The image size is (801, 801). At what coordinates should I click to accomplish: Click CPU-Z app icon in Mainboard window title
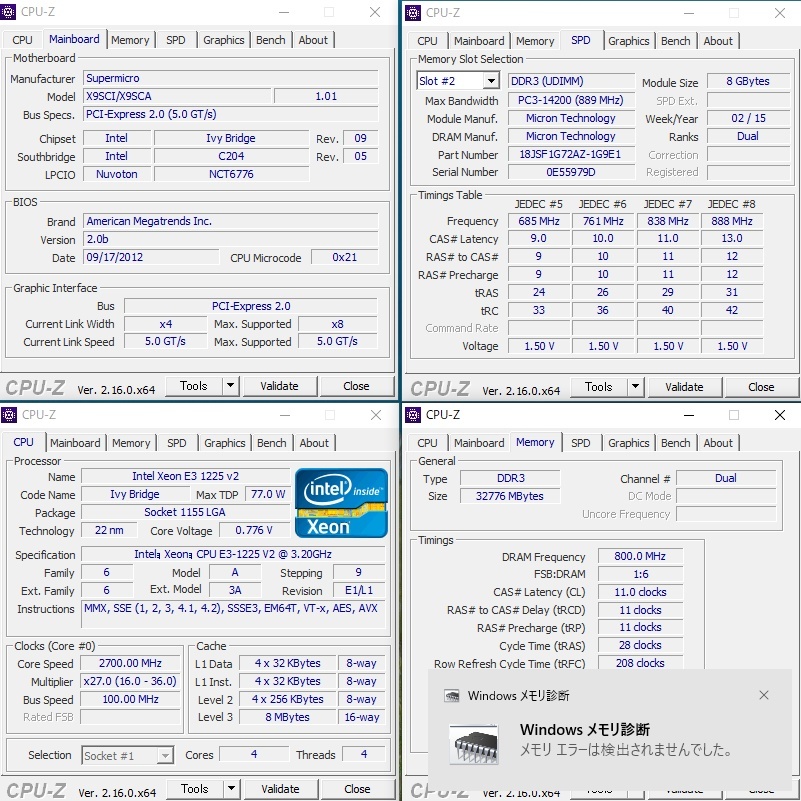pyautogui.click(x=8, y=12)
